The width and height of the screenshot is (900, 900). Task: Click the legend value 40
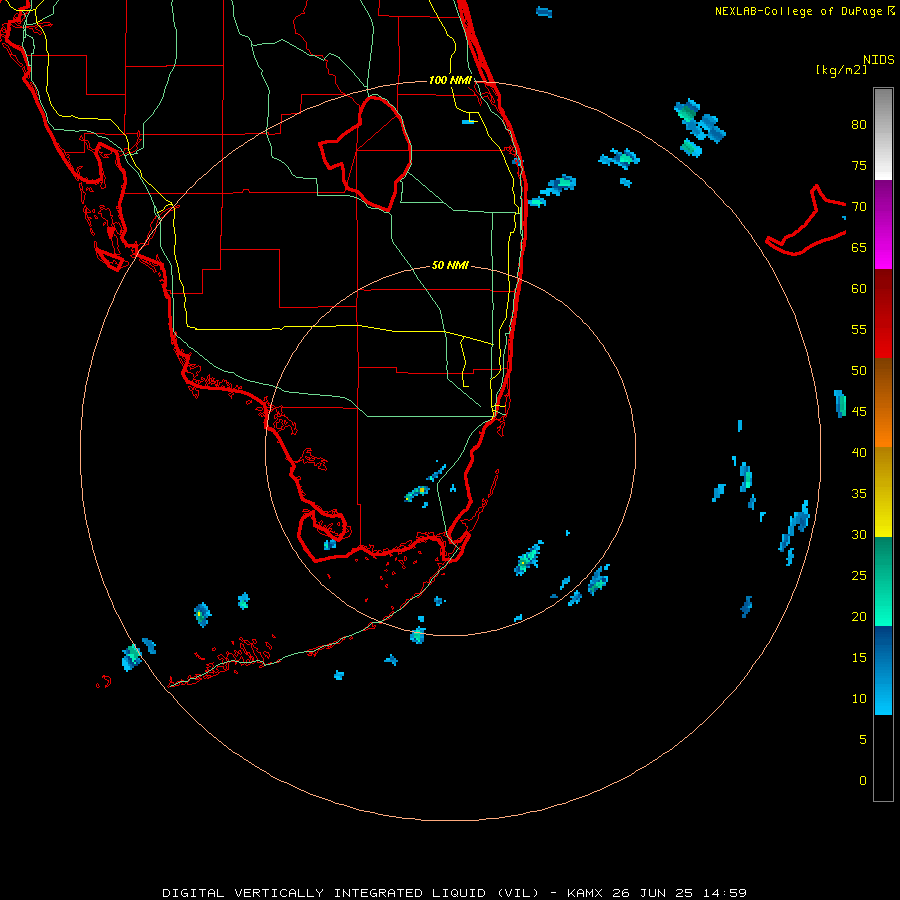tap(859, 452)
